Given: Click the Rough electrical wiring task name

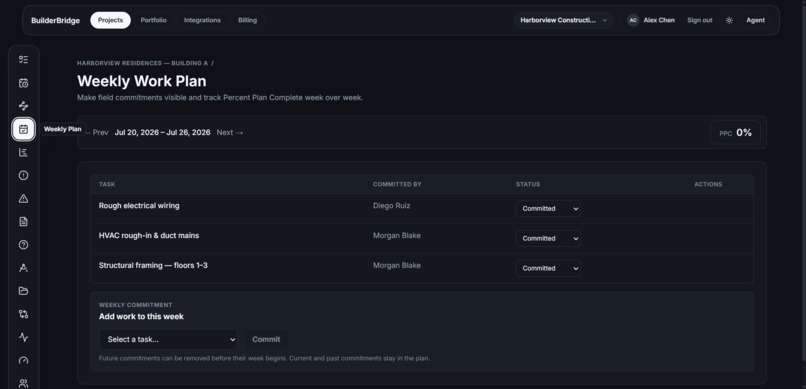Looking at the screenshot, I should tap(139, 206).
